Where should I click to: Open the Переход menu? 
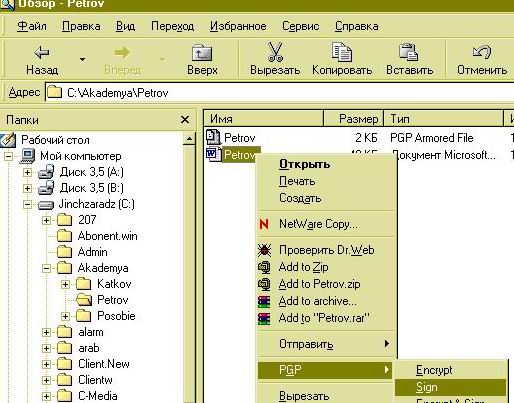point(172,26)
